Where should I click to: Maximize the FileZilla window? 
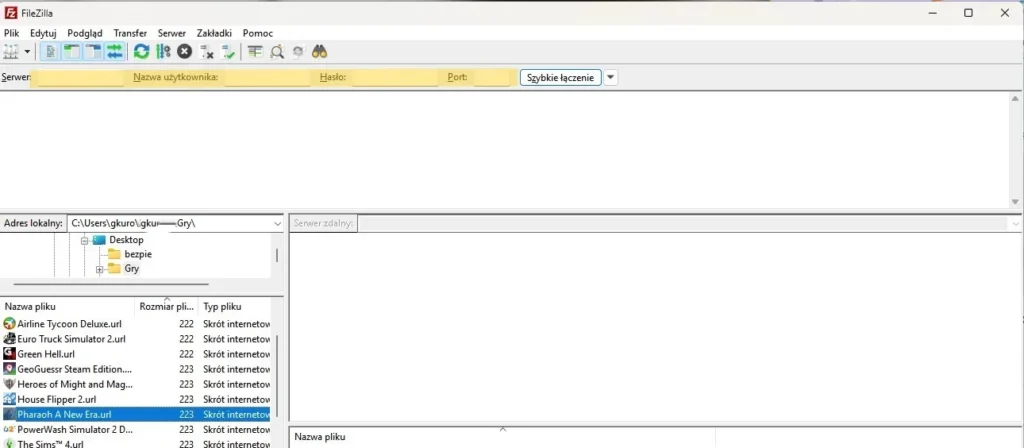(x=968, y=12)
